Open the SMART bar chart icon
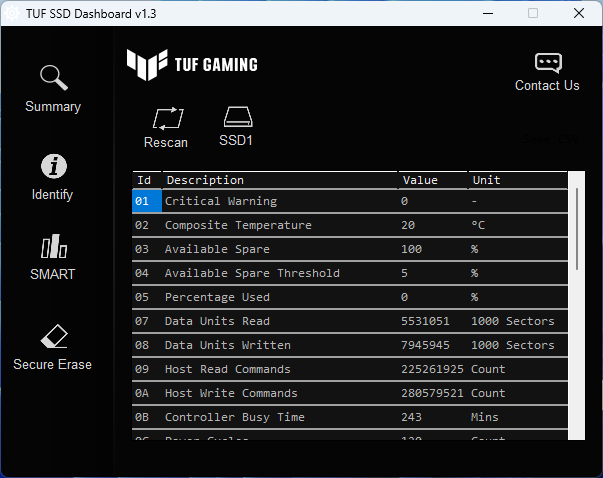603x478 pixels. point(54,246)
